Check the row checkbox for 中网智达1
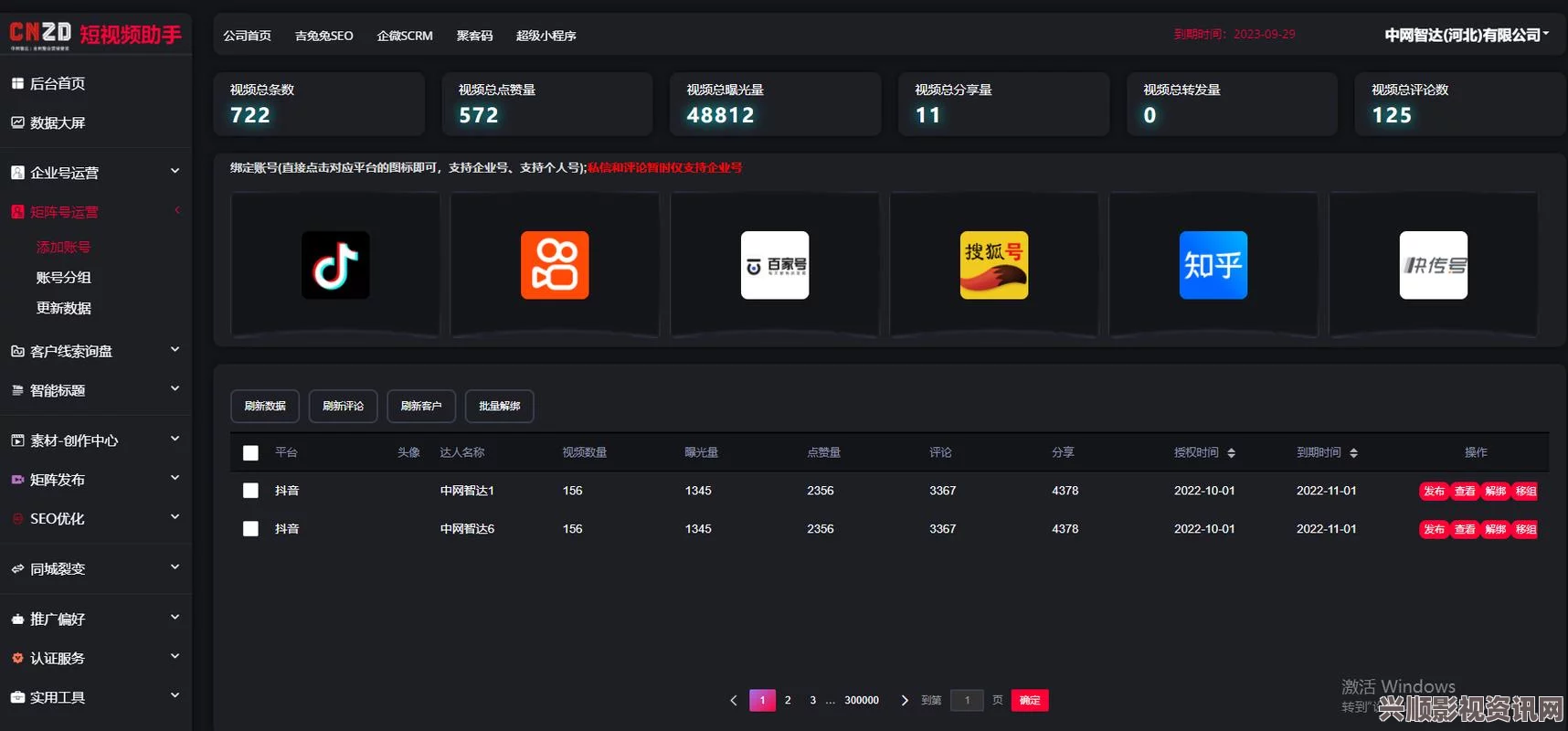Viewport: 1568px width, 731px height. click(x=250, y=491)
